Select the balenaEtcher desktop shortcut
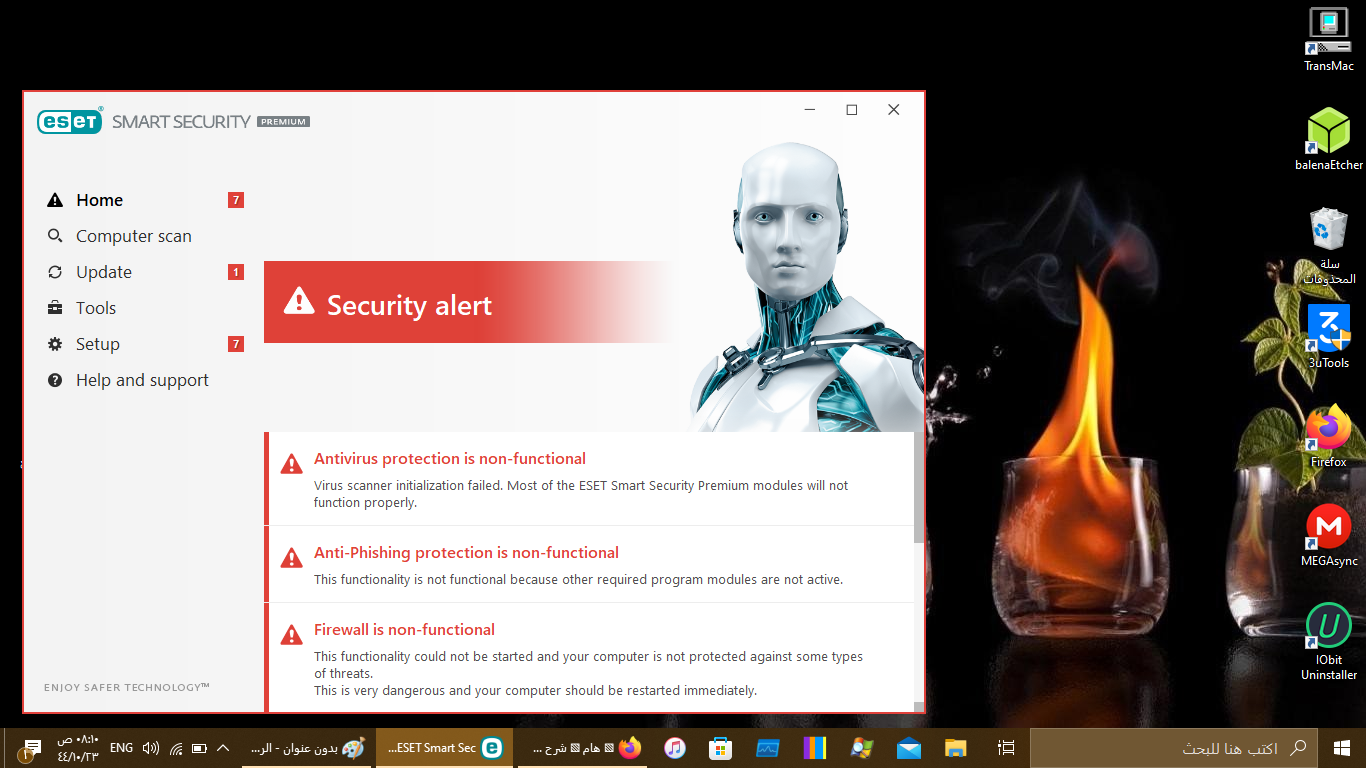The width and height of the screenshot is (1366, 768). pos(1329,139)
